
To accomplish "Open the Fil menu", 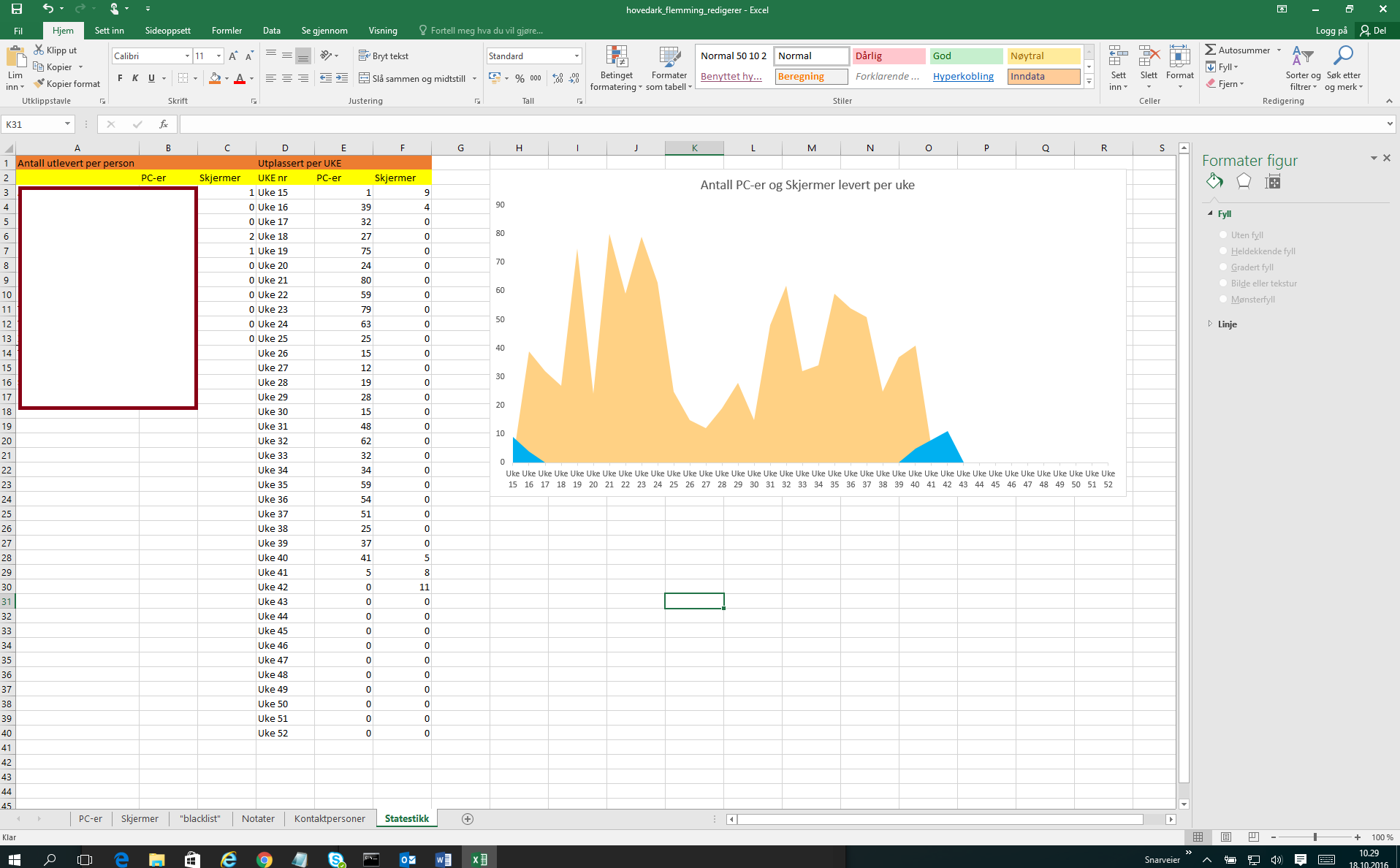I will pos(18,31).
